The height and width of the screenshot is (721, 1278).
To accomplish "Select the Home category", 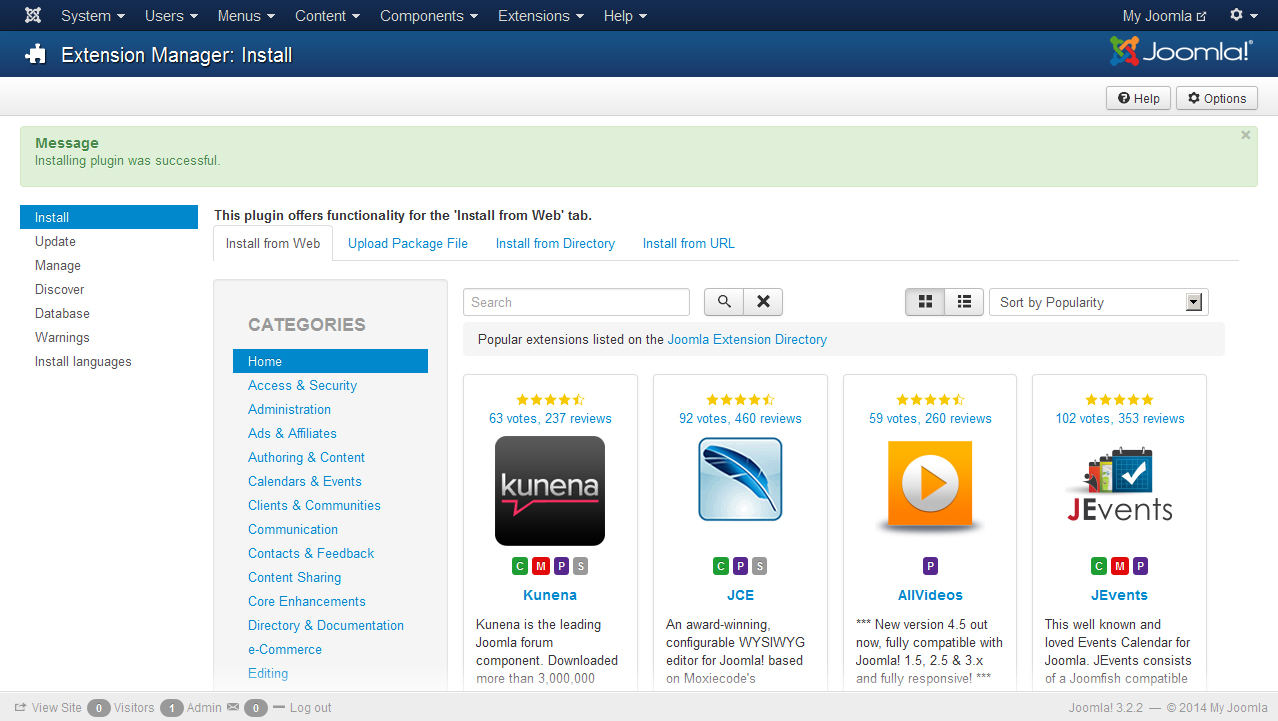I will (x=330, y=361).
